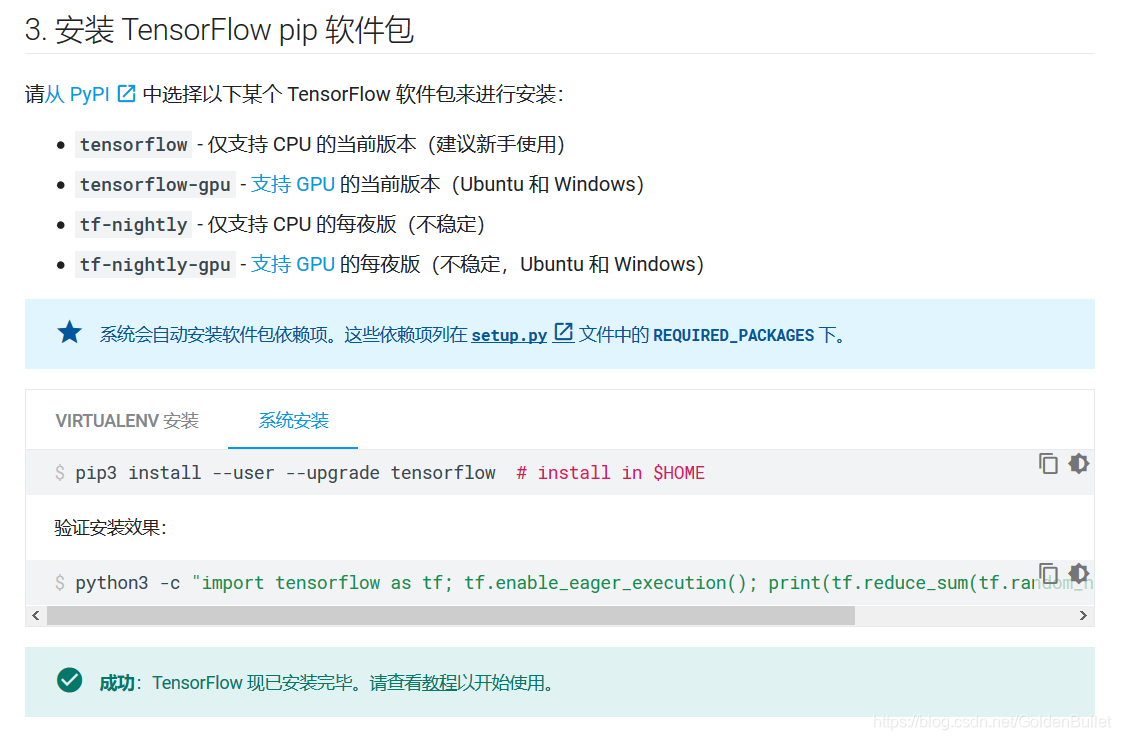Open the 支持 GPU link in tensorflow-gpu row
1121x740 pixels.
click(x=292, y=184)
